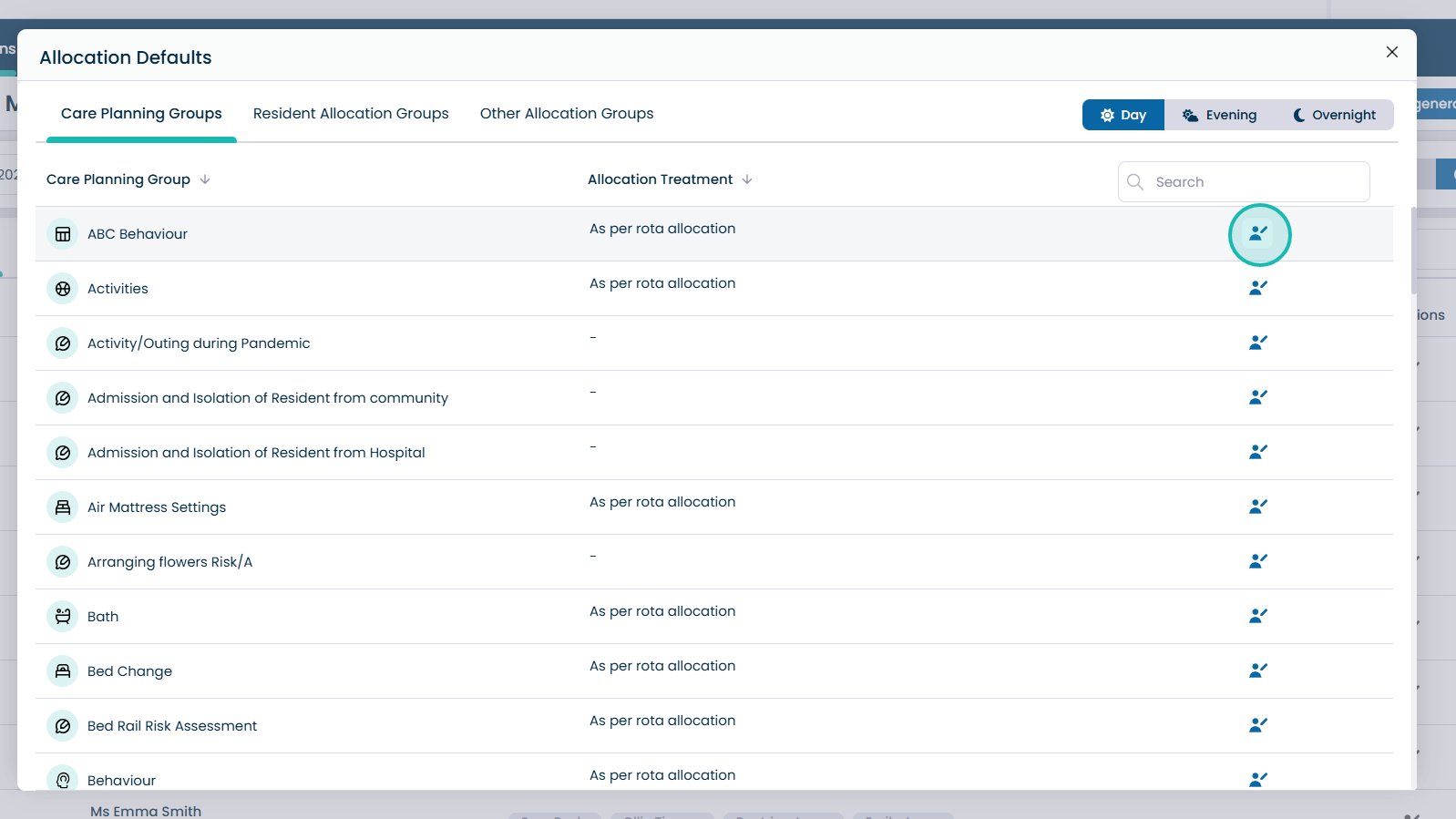Sort by Allocation Treatment column arrow

point(747,179)
